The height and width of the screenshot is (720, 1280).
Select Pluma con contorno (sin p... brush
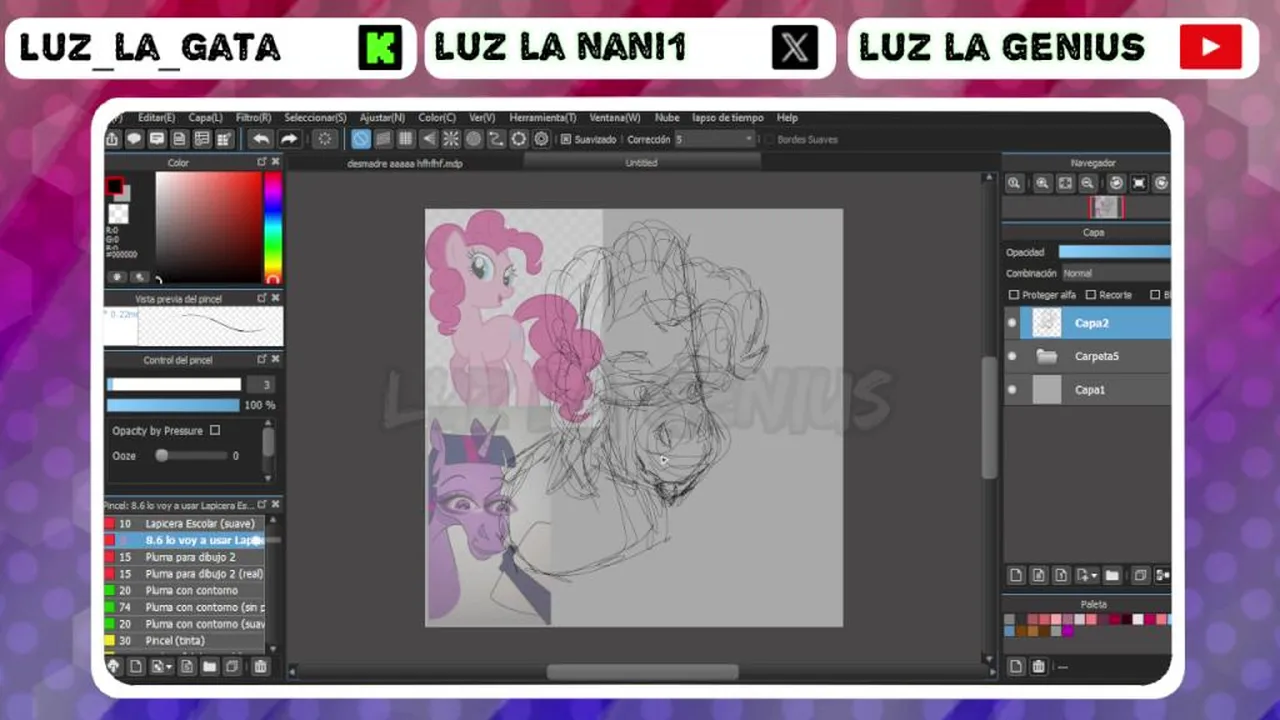coord(184,607)
